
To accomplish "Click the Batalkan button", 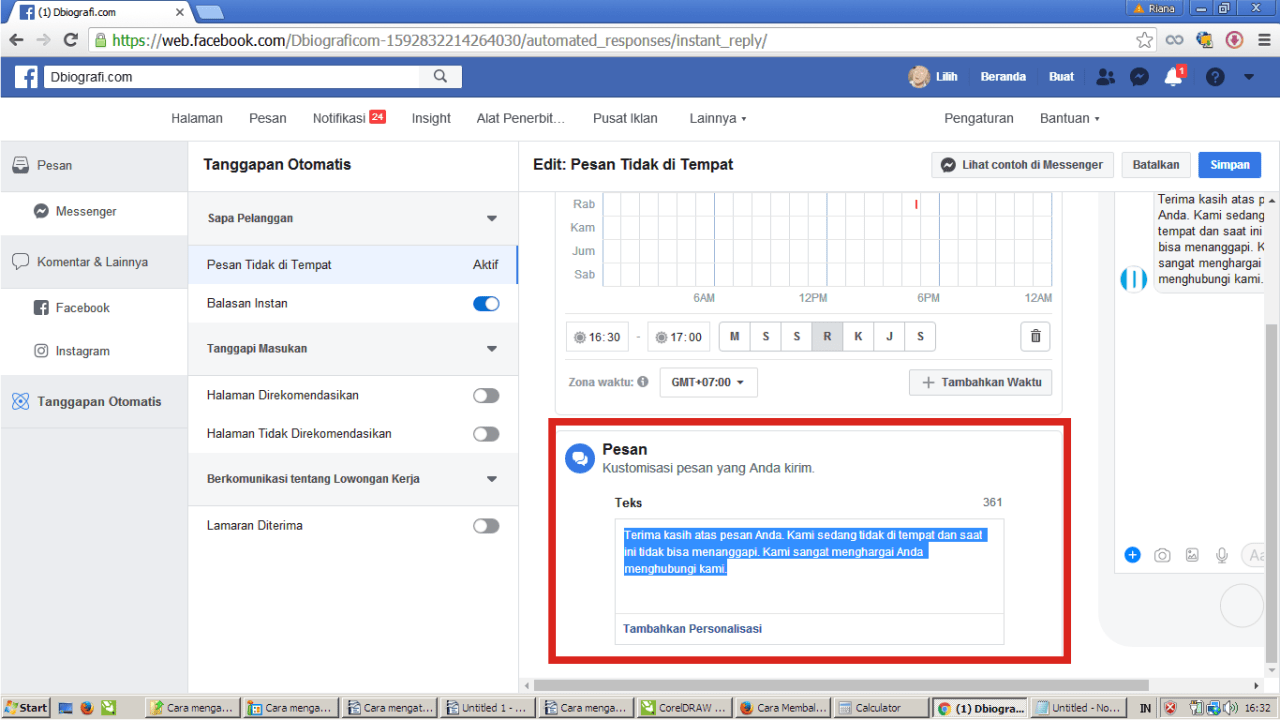I will click(x=1156, y=165).
